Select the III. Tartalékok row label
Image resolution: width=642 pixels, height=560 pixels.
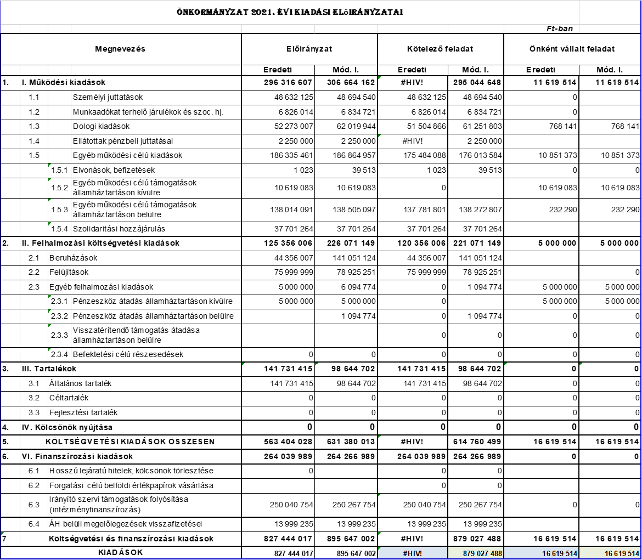pyautogui.click(x=49, y=368)
